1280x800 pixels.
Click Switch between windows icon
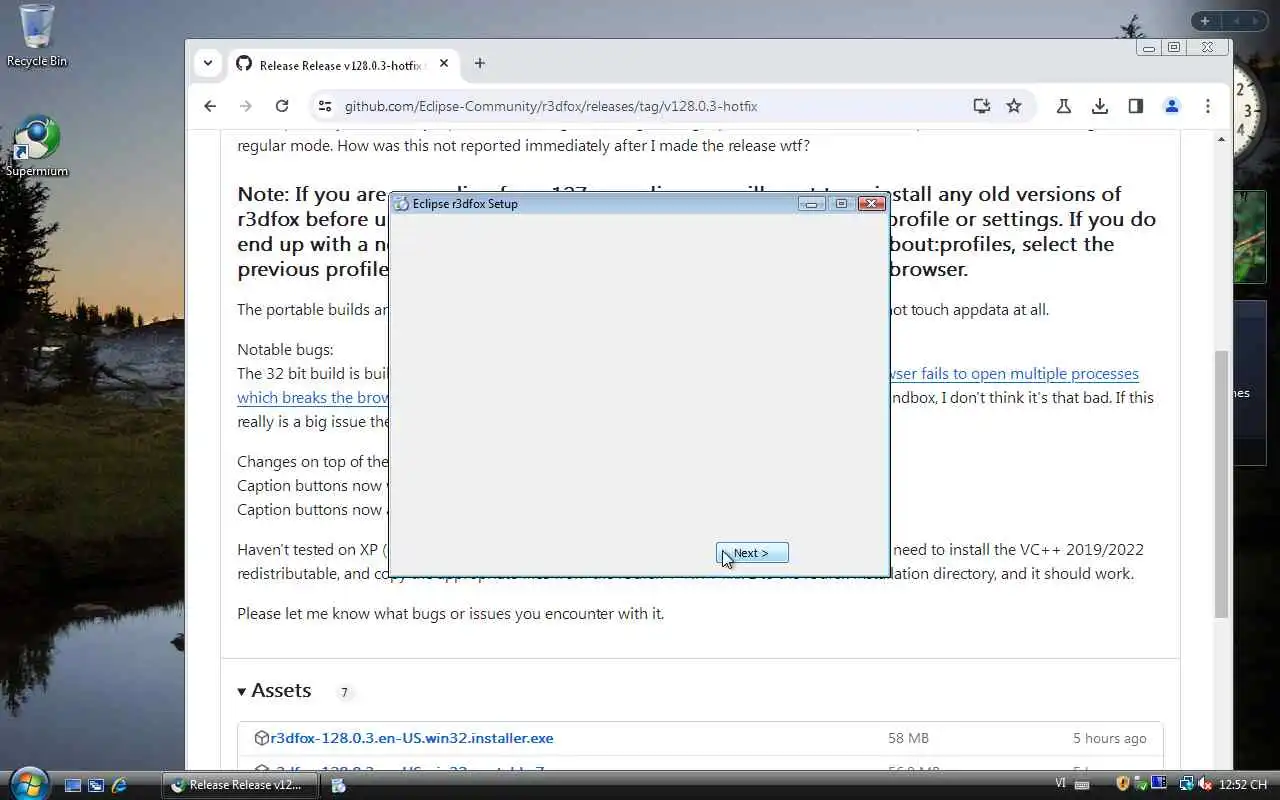click(96, 785)
